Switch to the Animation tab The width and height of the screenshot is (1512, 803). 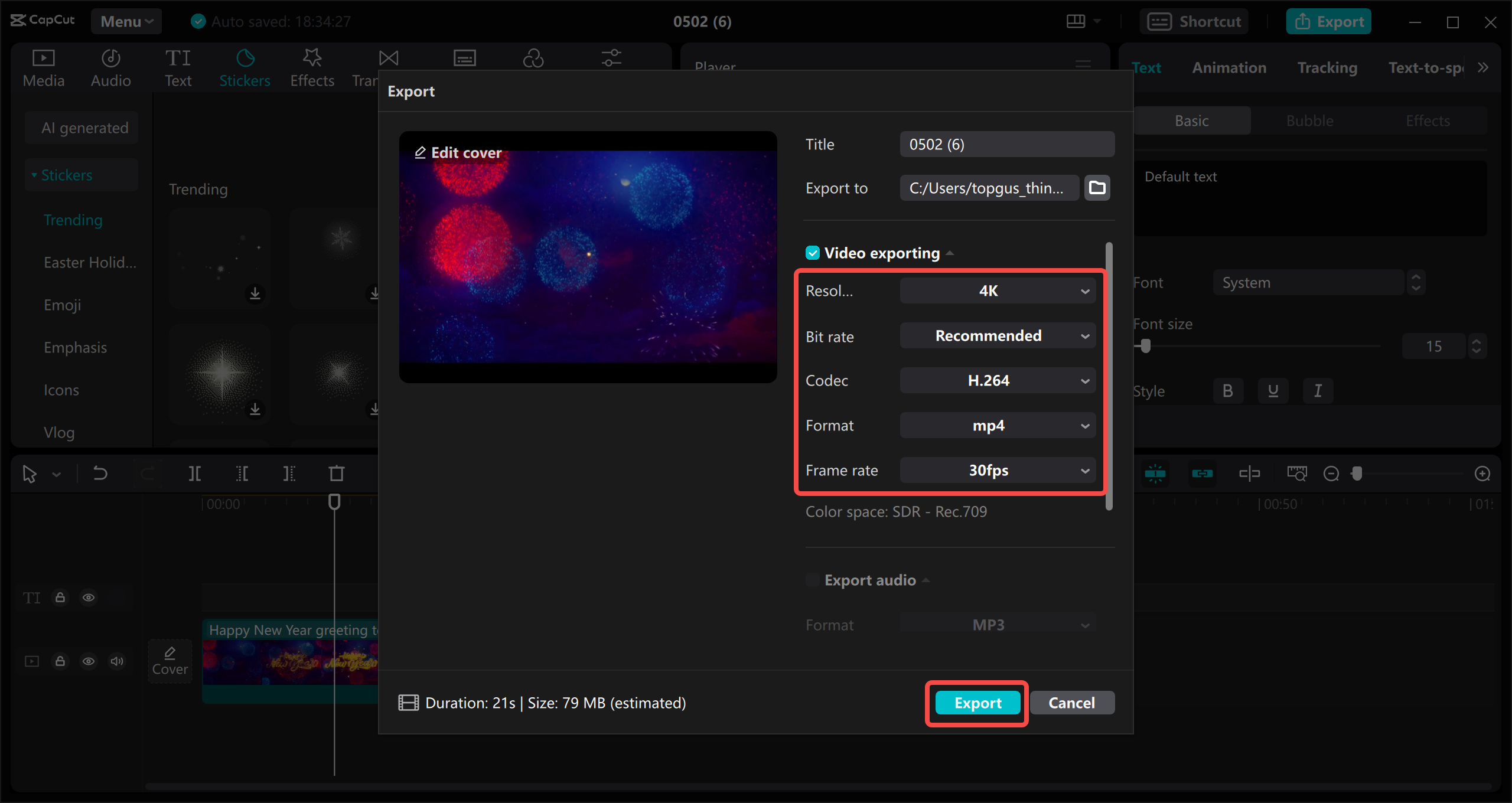click(1228, 67)
